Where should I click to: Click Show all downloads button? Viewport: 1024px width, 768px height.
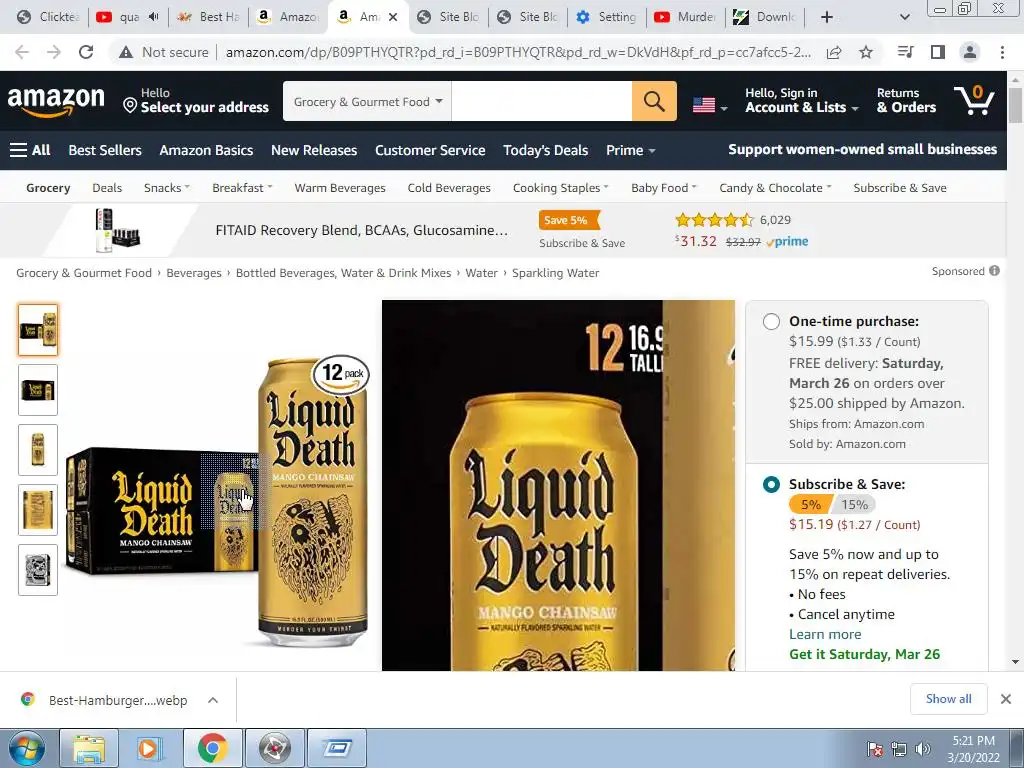click(x=948, y=699)
